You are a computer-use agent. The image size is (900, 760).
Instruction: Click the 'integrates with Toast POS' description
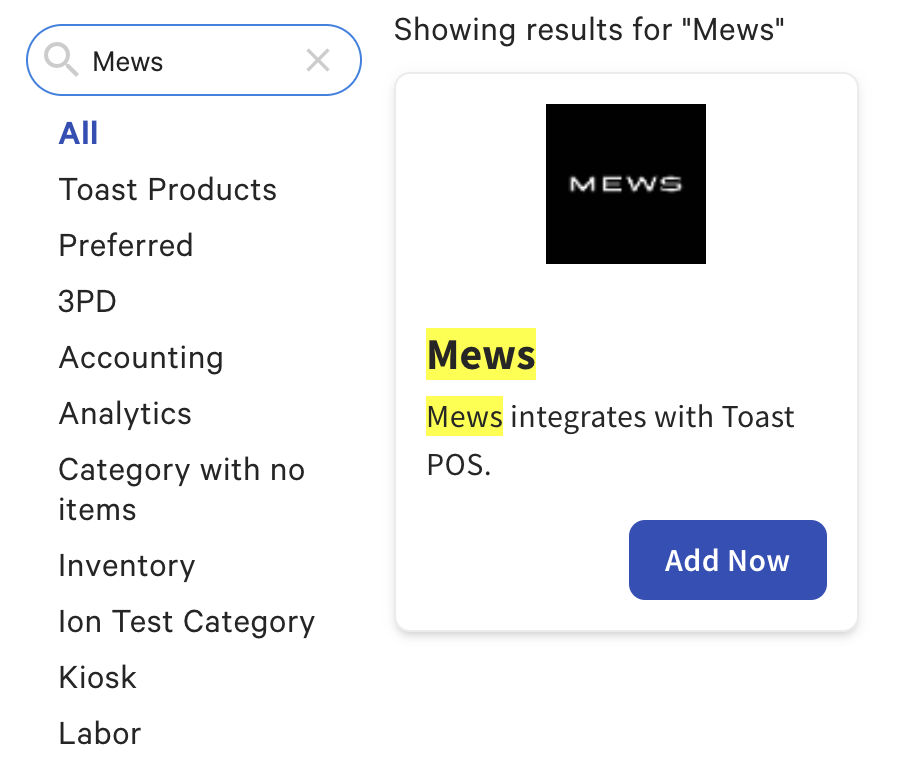(x=652, y=417)
